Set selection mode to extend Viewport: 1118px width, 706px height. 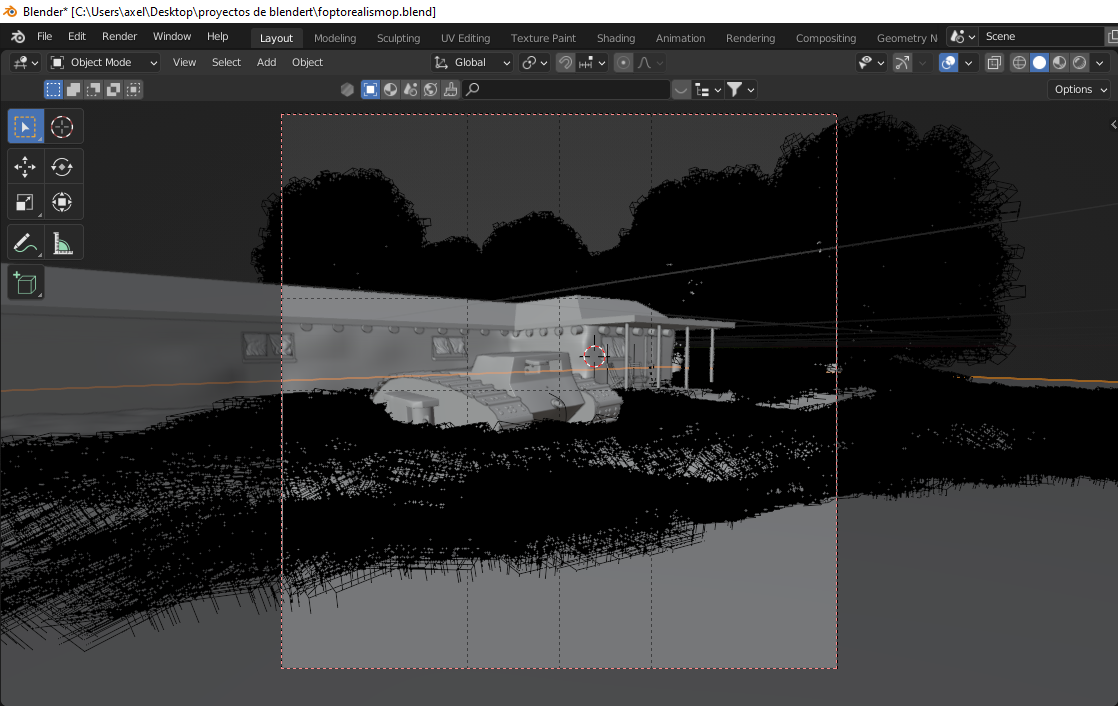73,89
